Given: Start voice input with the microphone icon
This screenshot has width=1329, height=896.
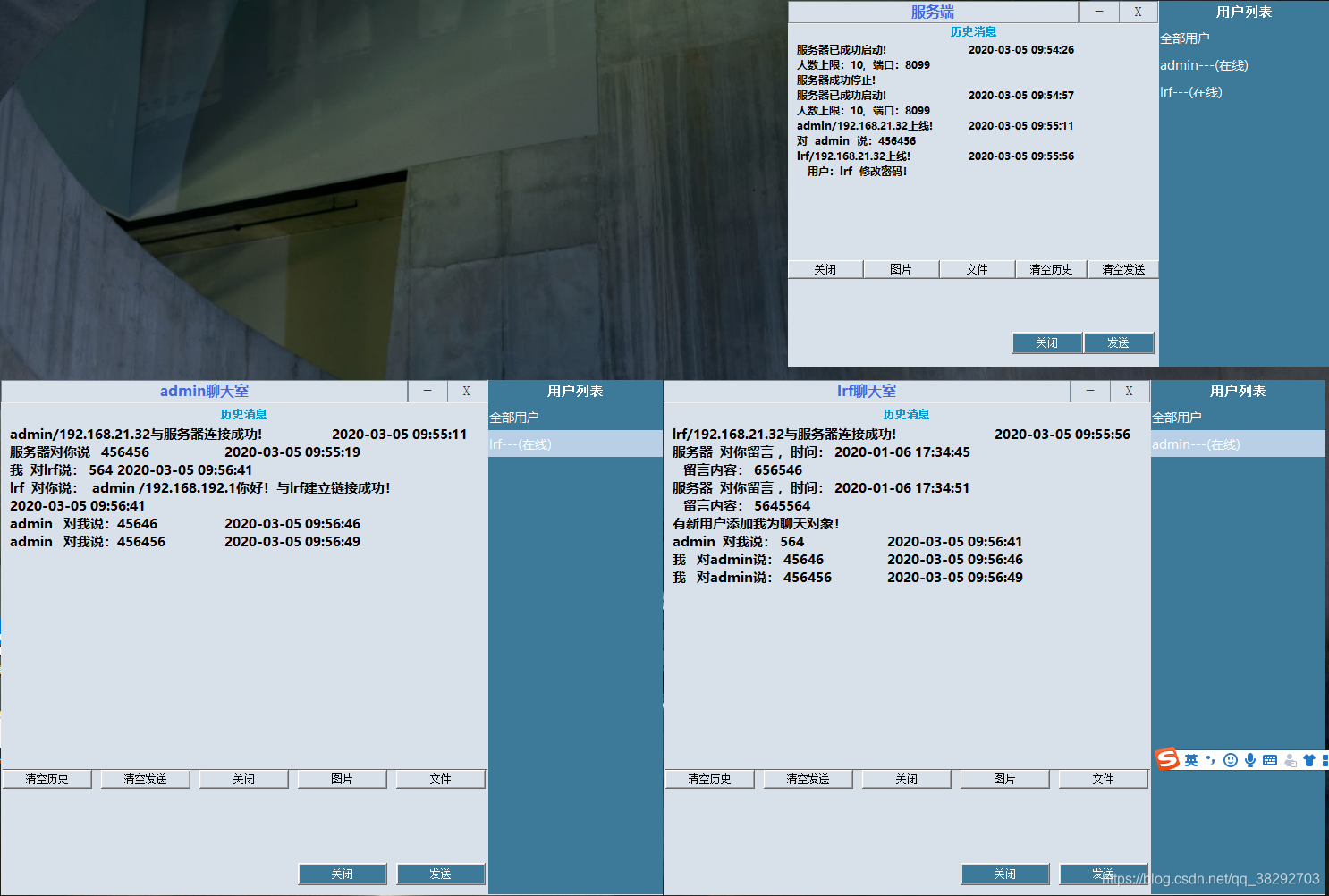Looking at the screenshot, I should tap(1250, 760).
